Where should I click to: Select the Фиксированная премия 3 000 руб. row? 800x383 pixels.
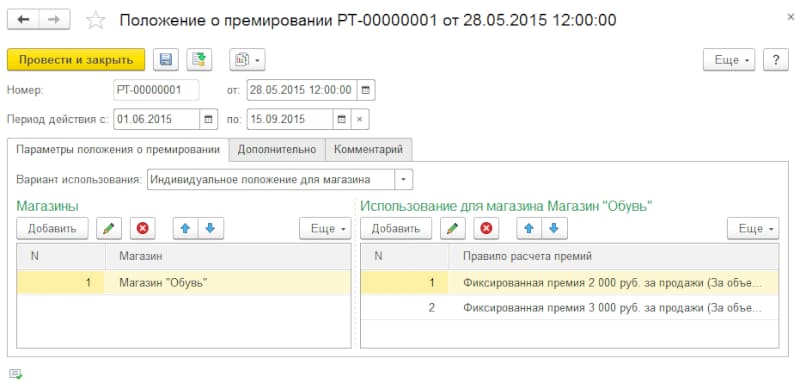click(570, 308)
